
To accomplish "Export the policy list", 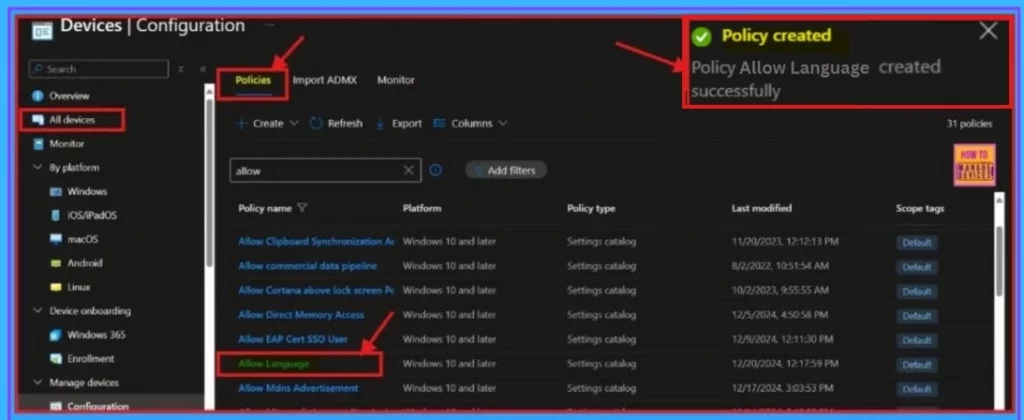I will point(399,123).
